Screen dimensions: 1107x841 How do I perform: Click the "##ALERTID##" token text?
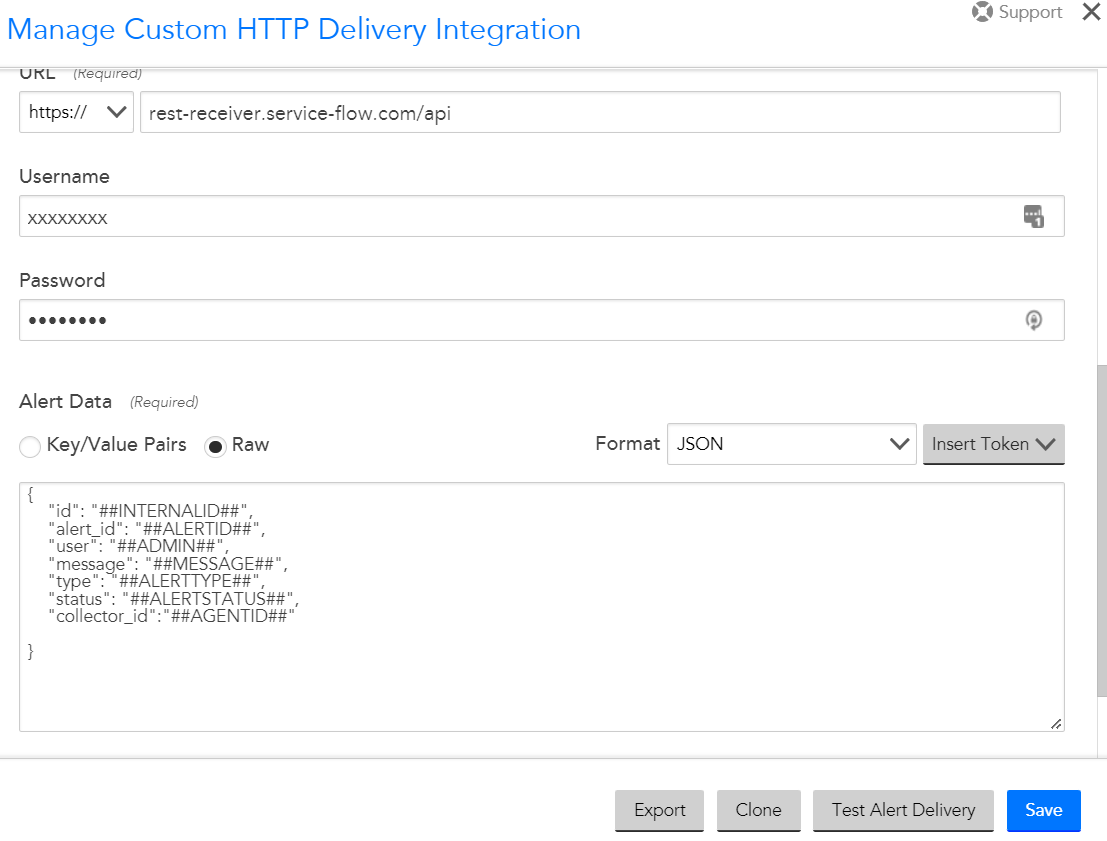198,529
